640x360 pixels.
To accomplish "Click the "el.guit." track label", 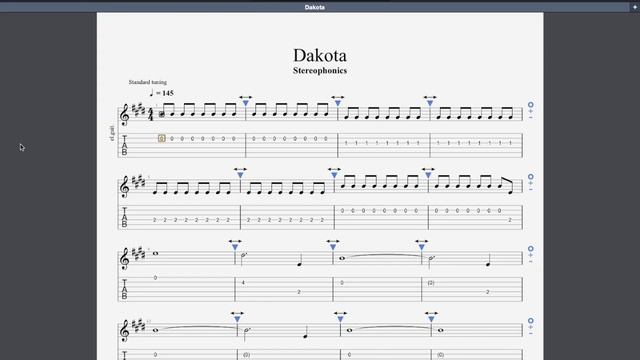I will (x=112, y=133).
